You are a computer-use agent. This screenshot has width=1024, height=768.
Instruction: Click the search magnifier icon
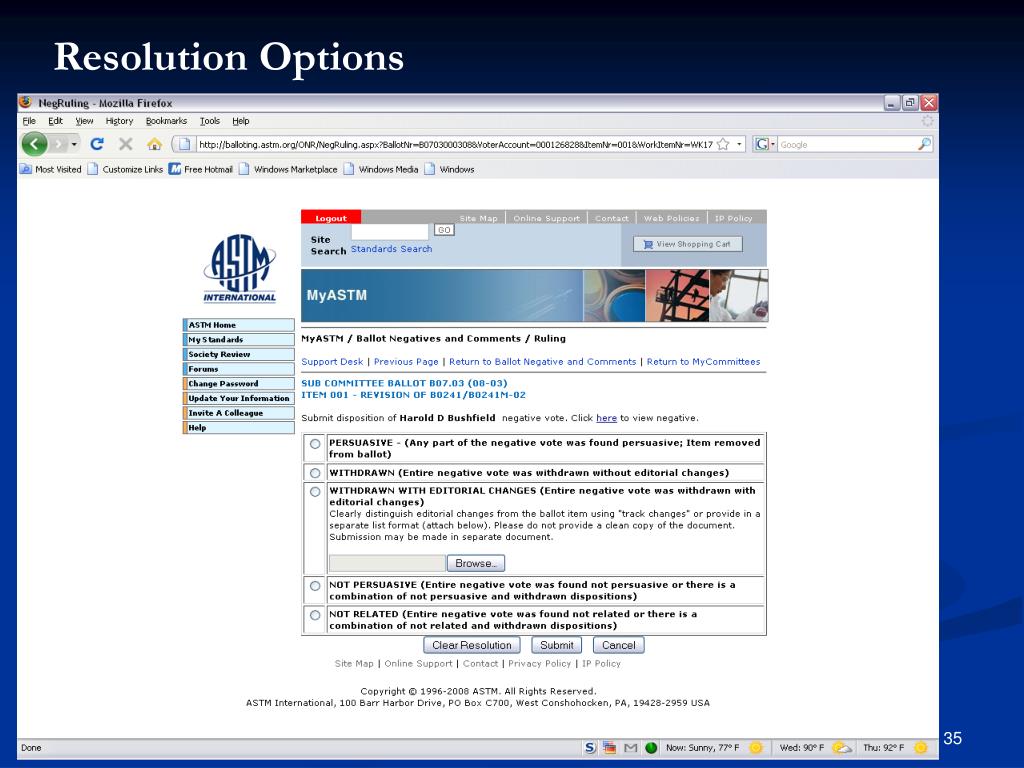(x=924, y=144)
